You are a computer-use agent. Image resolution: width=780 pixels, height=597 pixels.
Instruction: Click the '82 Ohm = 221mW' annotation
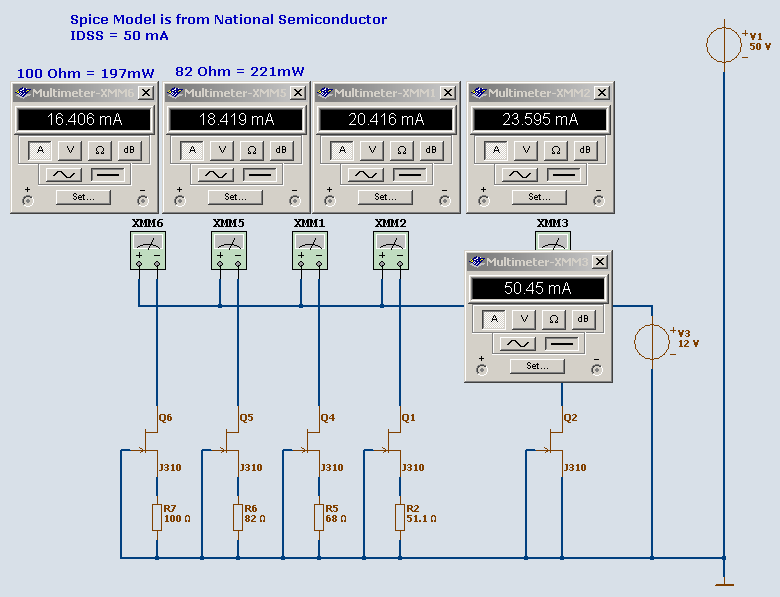point(239,72)
